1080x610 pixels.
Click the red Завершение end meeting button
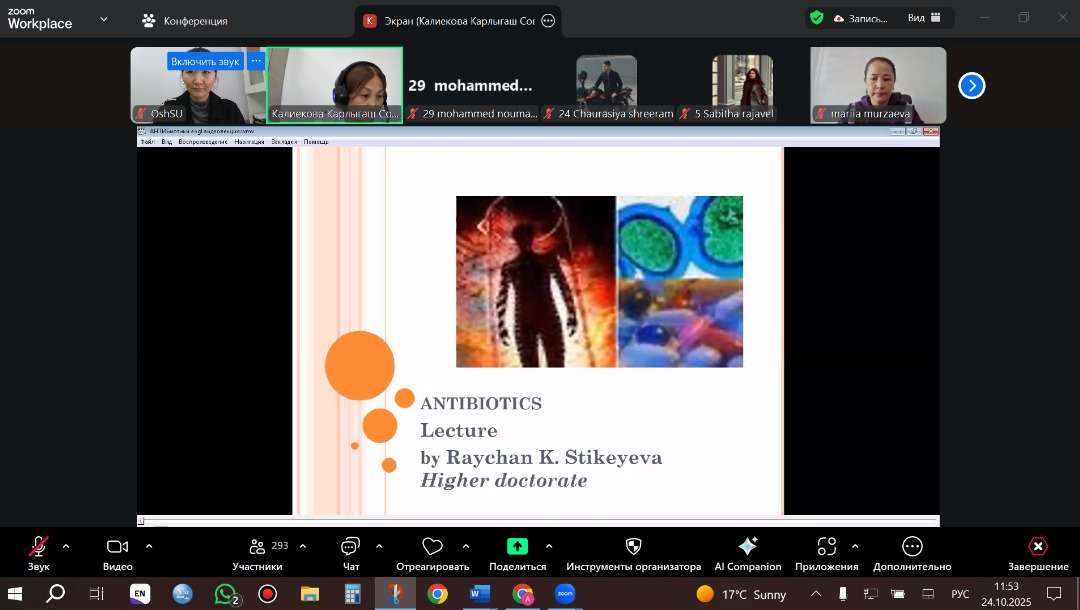click(1038, 547)
